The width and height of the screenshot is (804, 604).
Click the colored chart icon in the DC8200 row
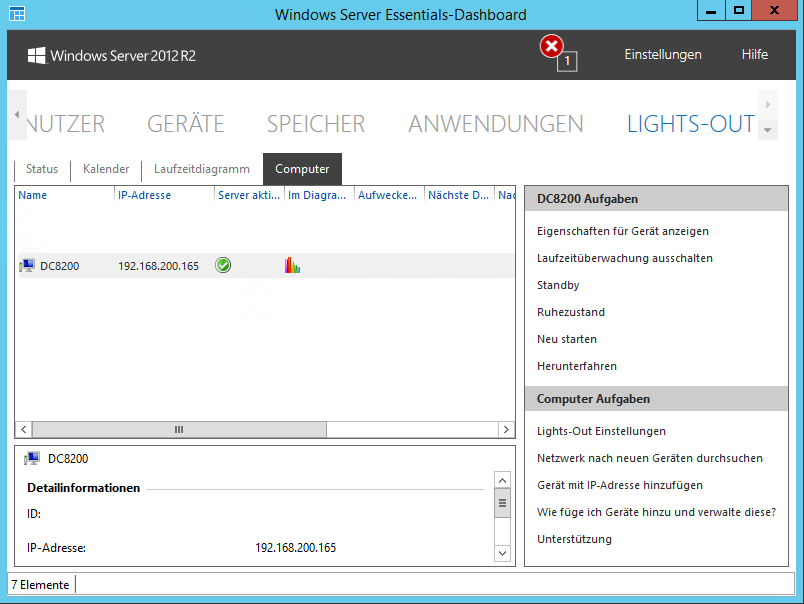[x=292, y=265]
